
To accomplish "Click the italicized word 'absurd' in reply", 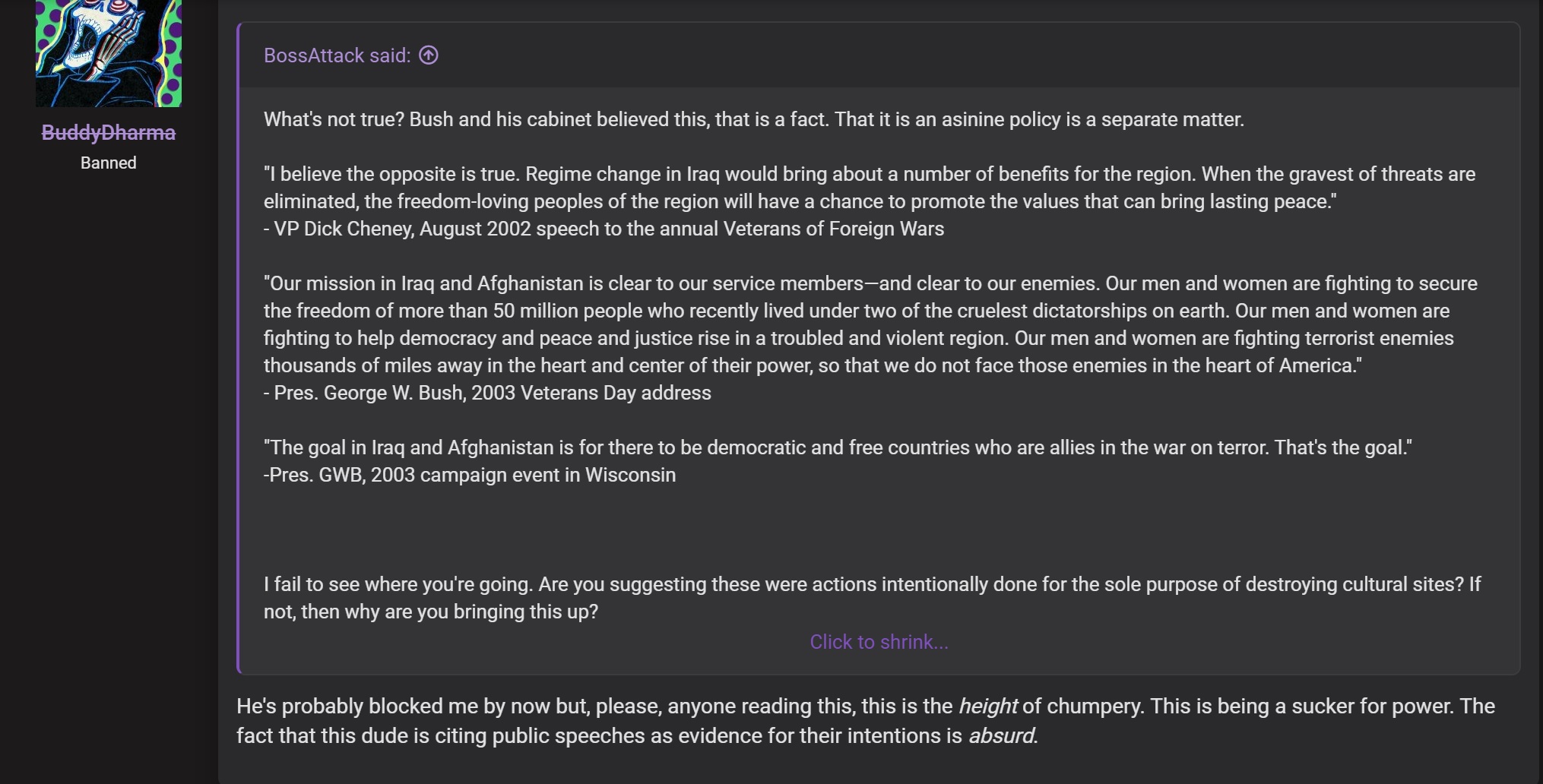I will tap(1002, 736).
